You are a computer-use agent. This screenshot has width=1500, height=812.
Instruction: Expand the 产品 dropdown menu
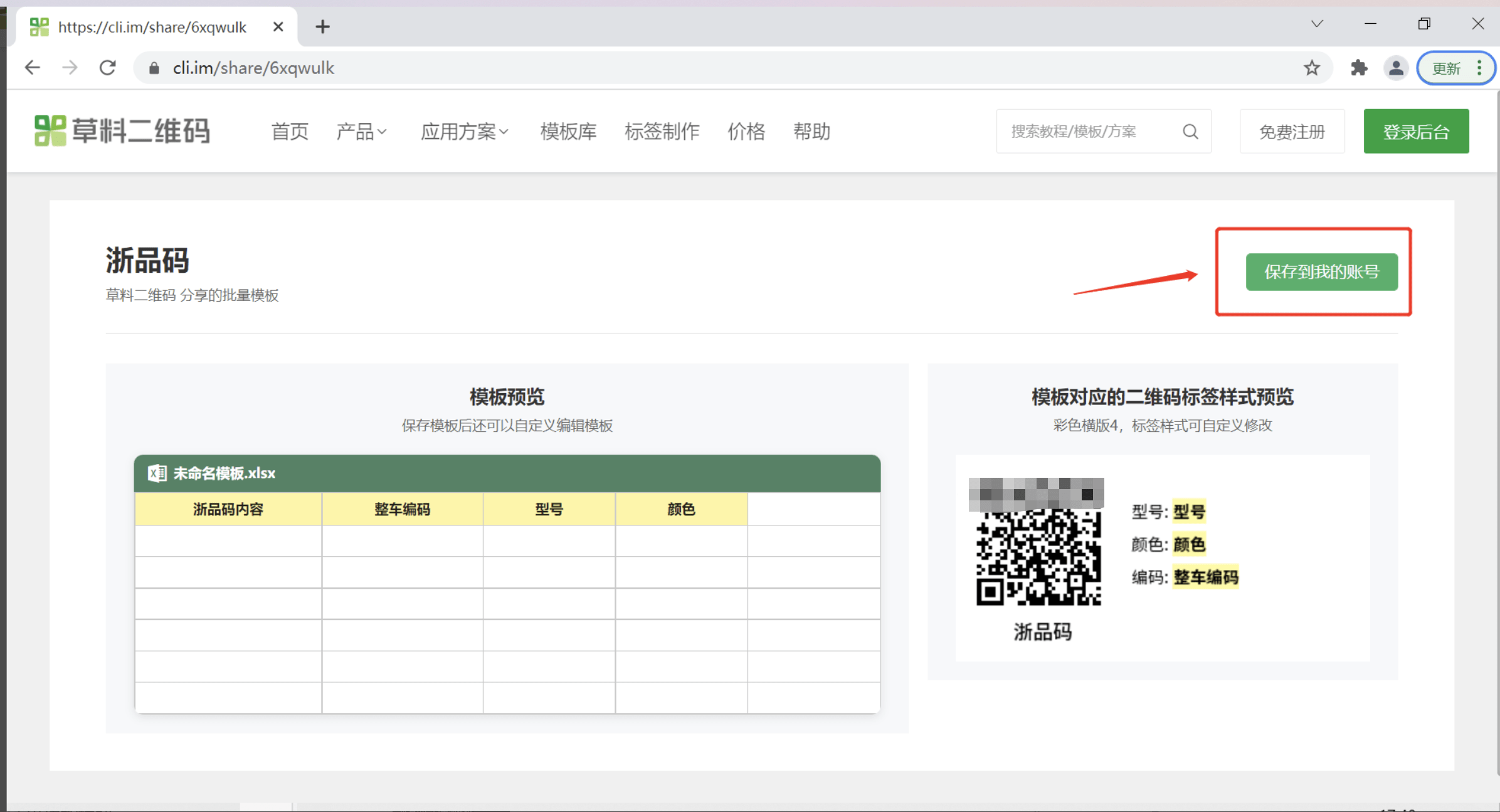pos(361,132)
